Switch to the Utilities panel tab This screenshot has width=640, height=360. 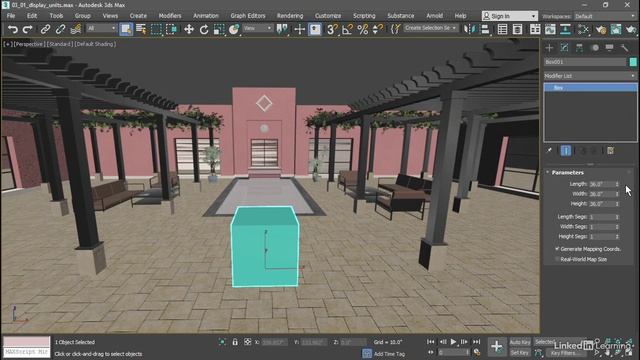click(x=624, y=48)
